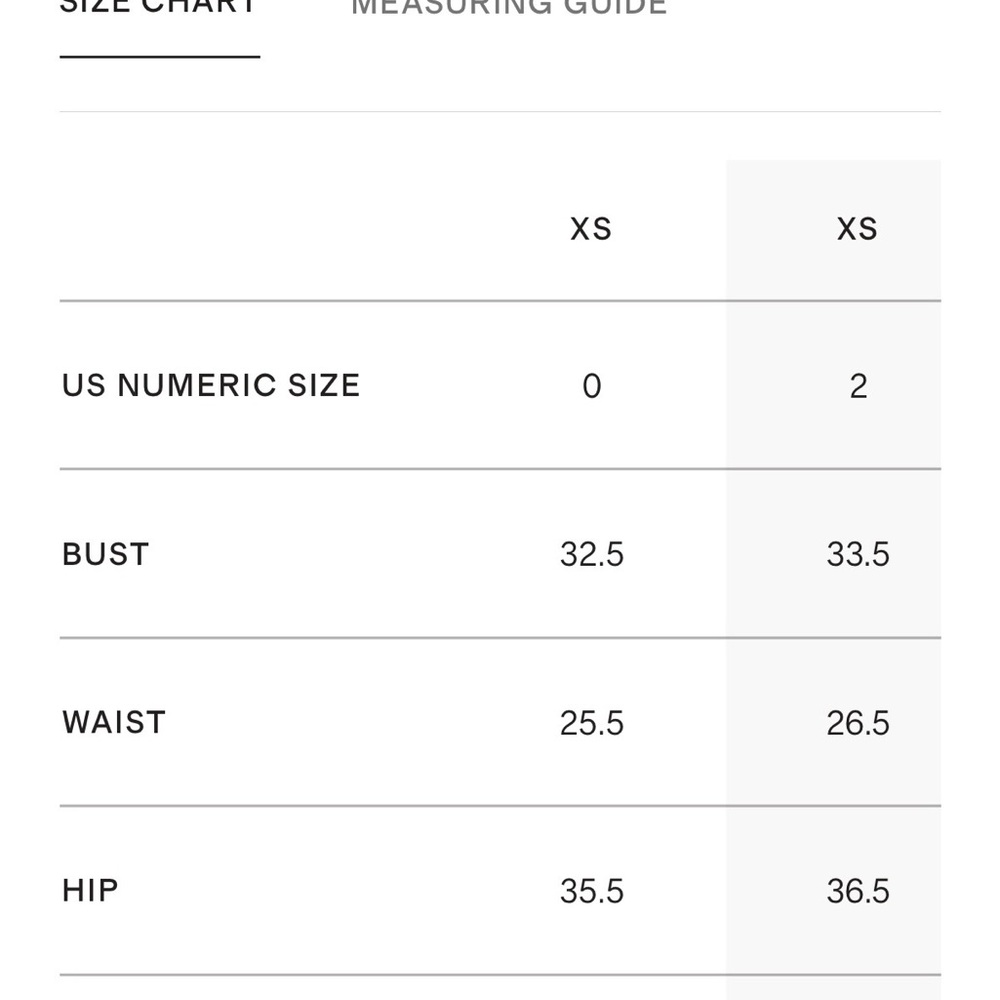
Task: Click the gray highlighted column above second XS
Action: tap(833, 180)
